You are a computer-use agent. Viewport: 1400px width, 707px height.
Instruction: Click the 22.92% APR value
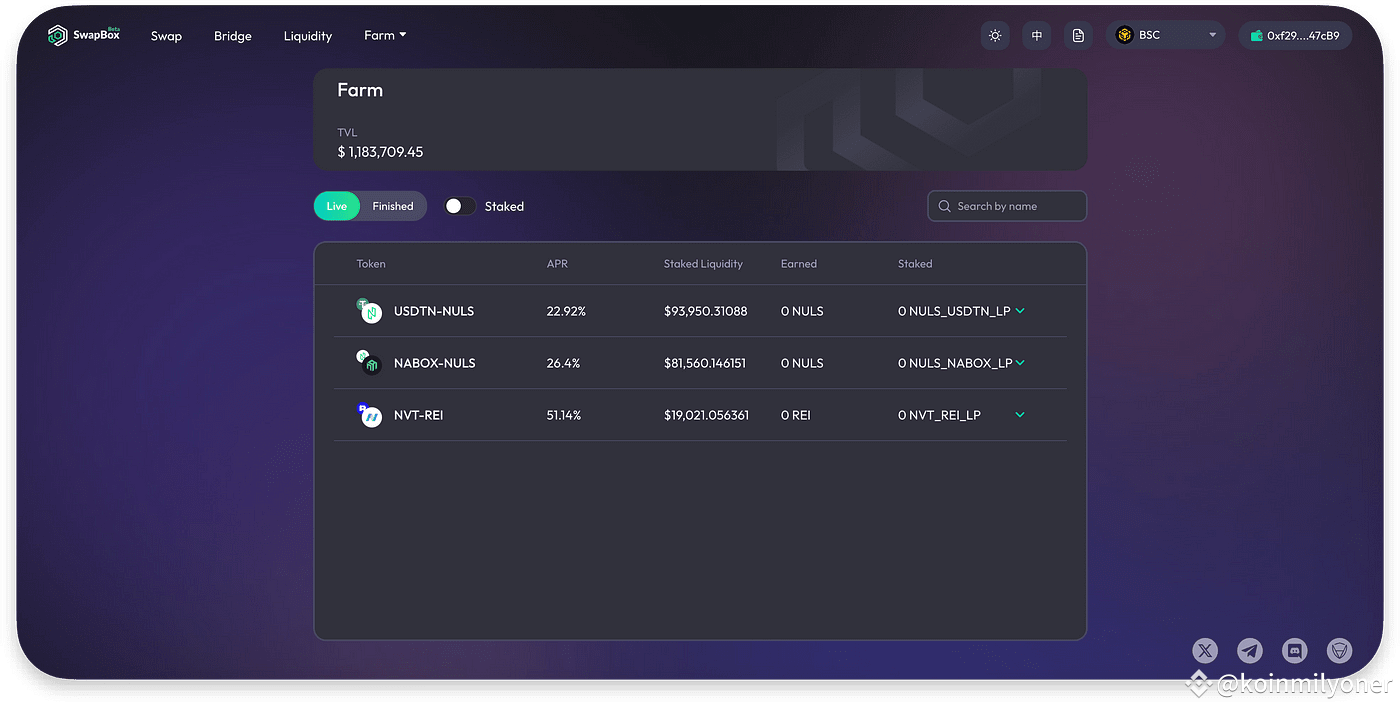[x=566, y=311]
